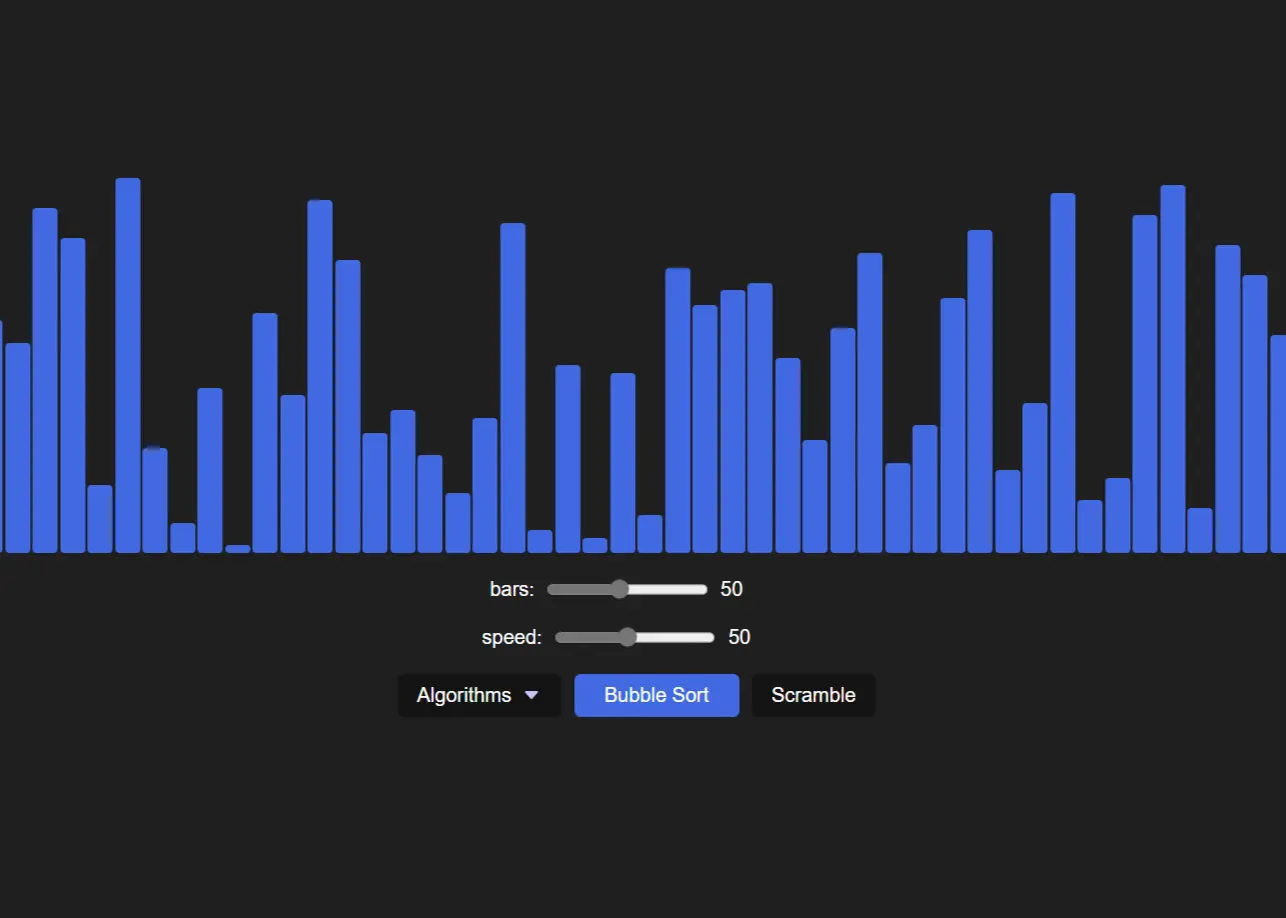This screenshot has width=1286, height=918.
Task: Open the Algorithms dropdown menu
Action: click(478, 695)
